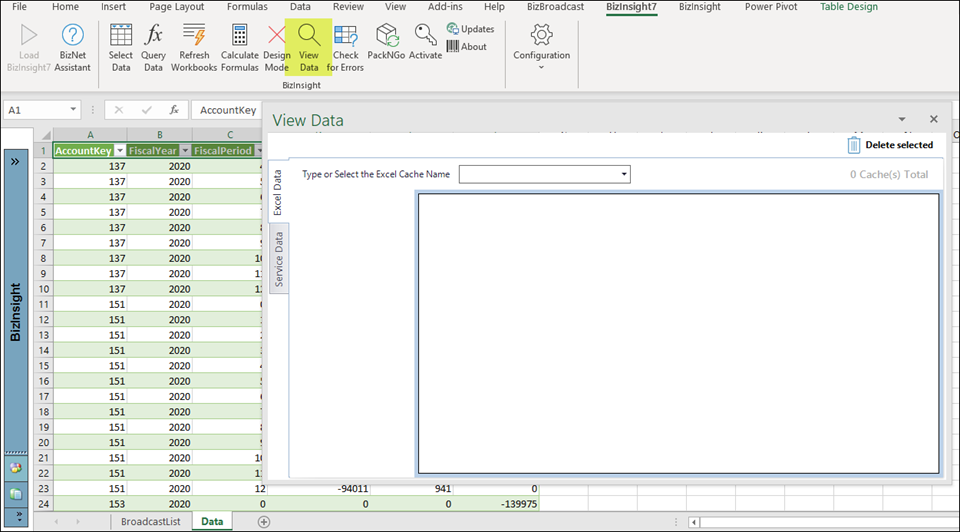This screenshot has height=532, width=960.
Task: Select cell with value 153 in row 24
Action: 90,504
